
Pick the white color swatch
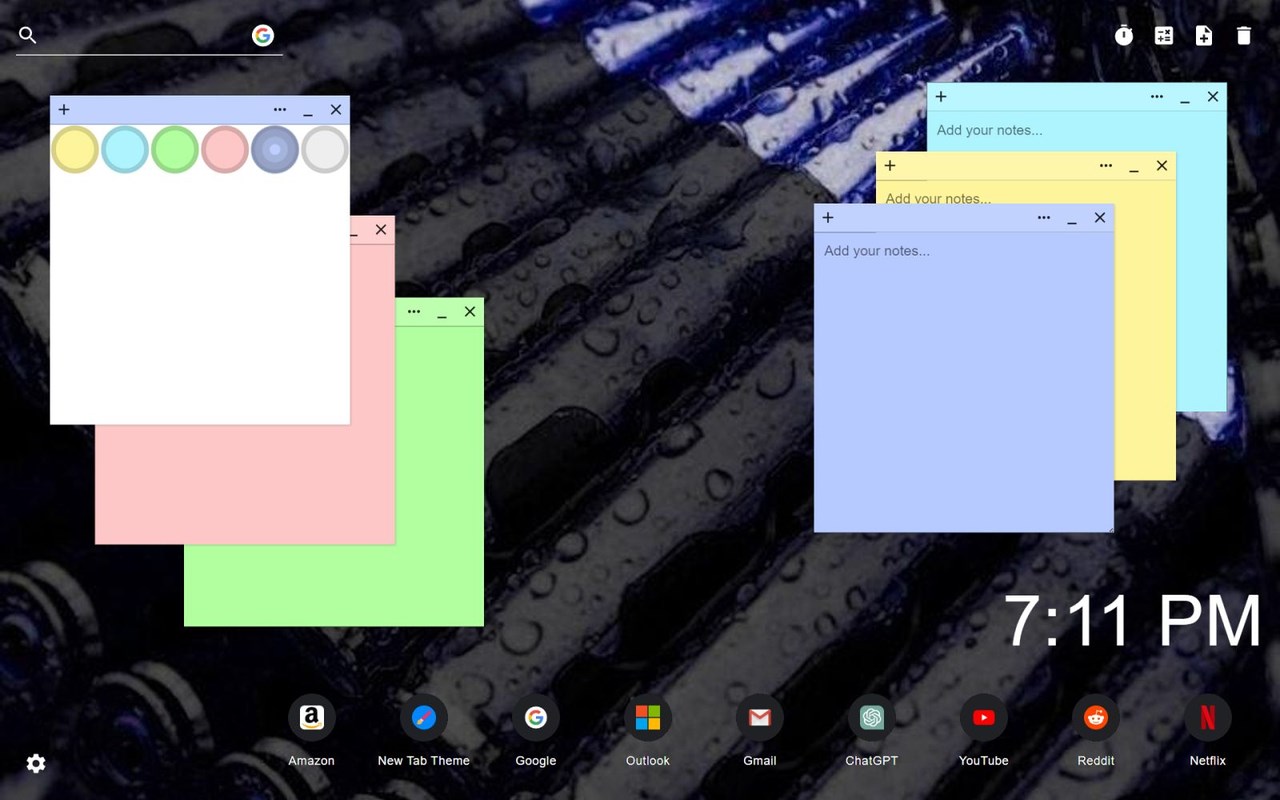coord(325,149)
